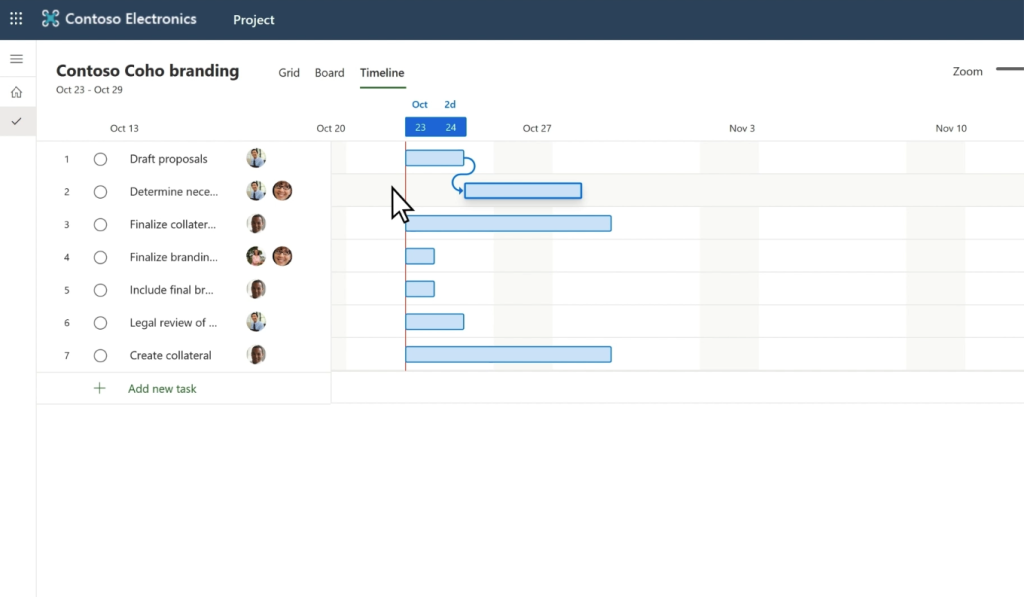The height and width of the screenshot is (597, 1024).
Task: Select the Home icon in sidebar
Action: (x=17, y=91)
